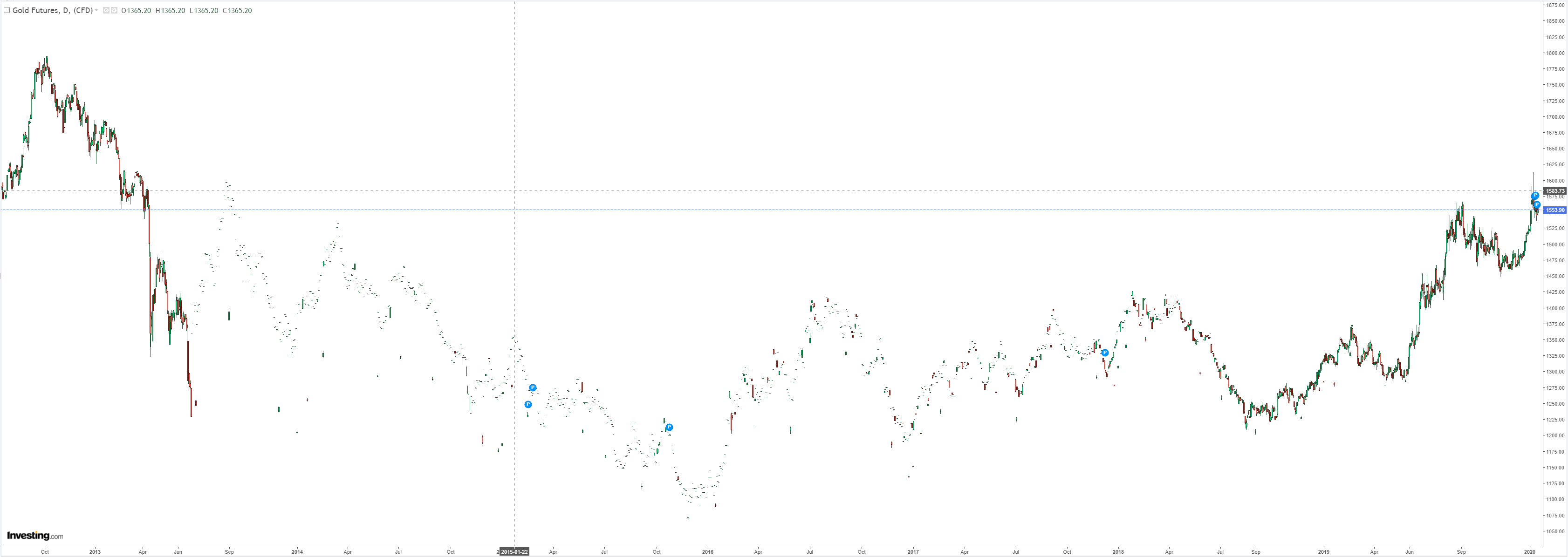Screen dimensions: 1568x557
Task: Click the upper P marker in early 2015
Action: 533,387
